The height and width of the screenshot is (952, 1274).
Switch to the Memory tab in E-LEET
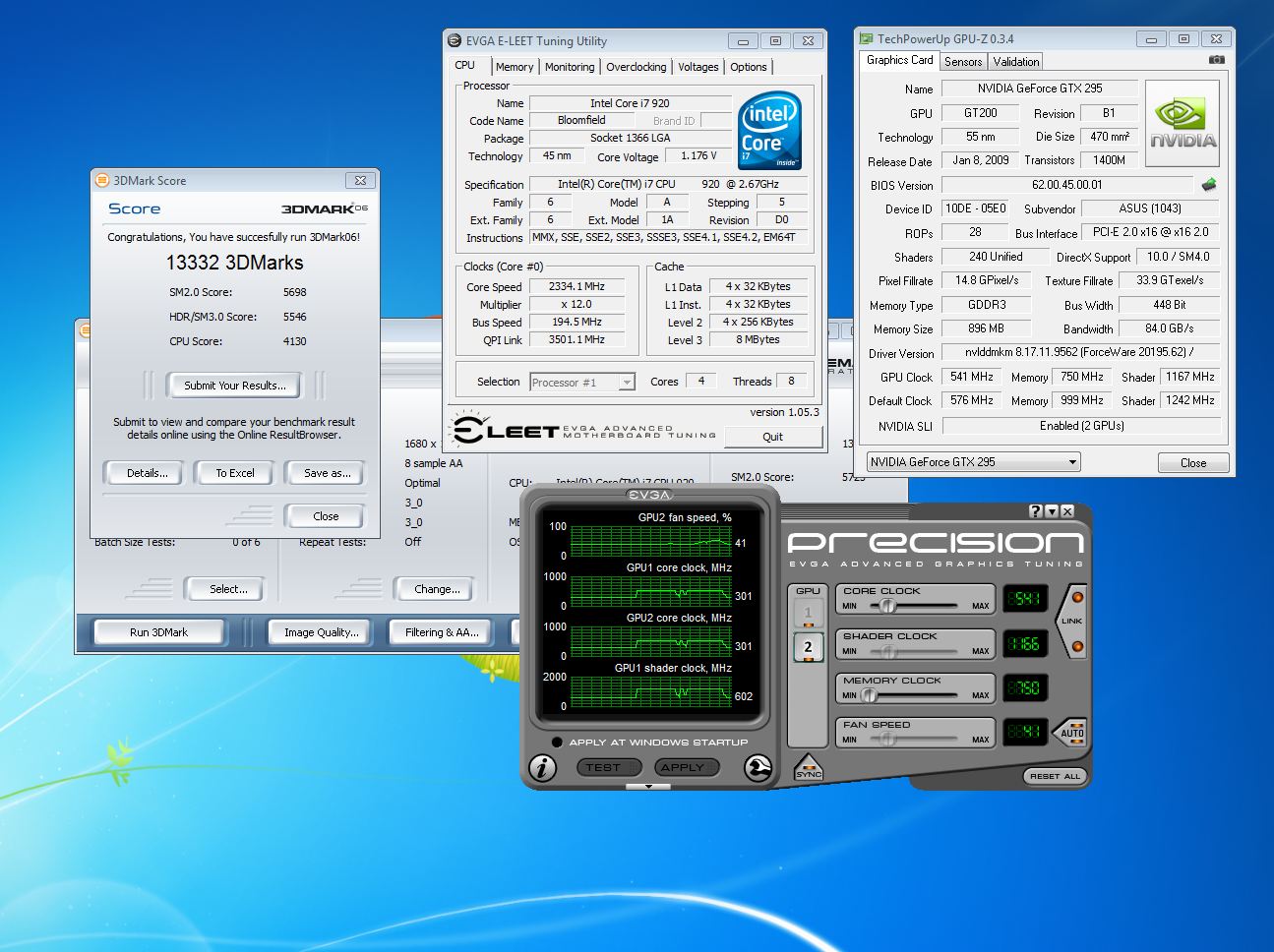(515, 67)
